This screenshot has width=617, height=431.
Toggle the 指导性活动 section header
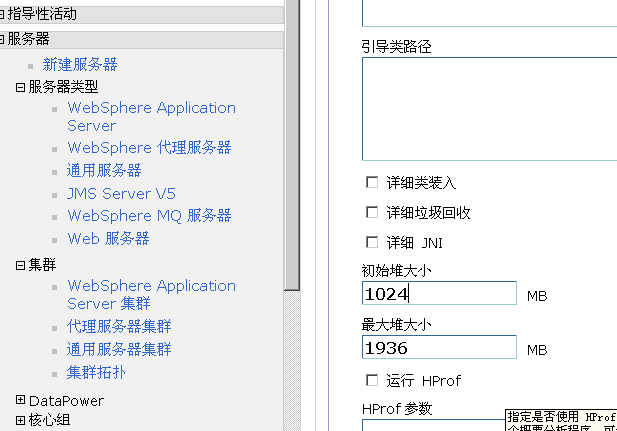click(2, 14)
